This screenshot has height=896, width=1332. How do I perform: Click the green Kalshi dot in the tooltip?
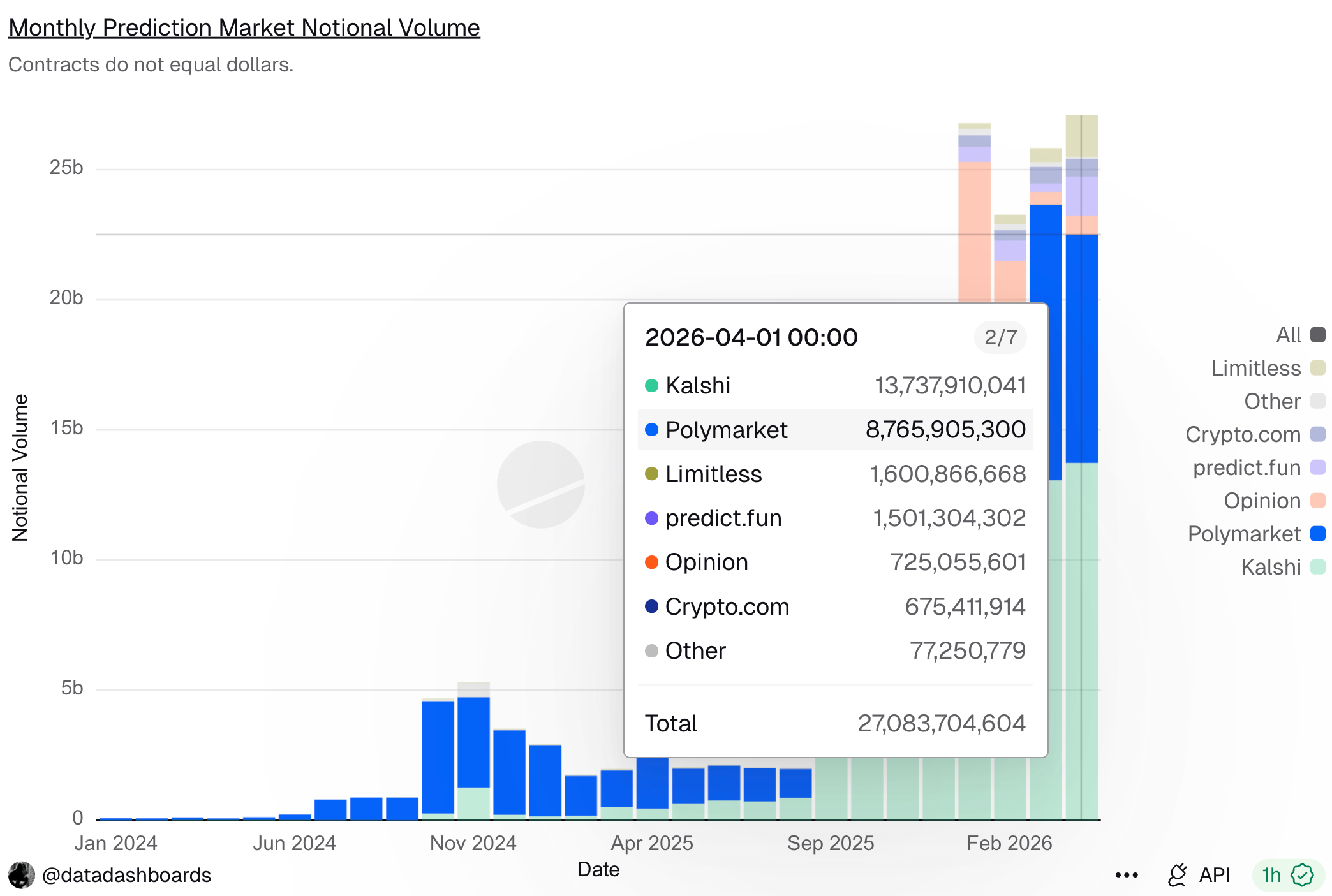coord(651,385)
